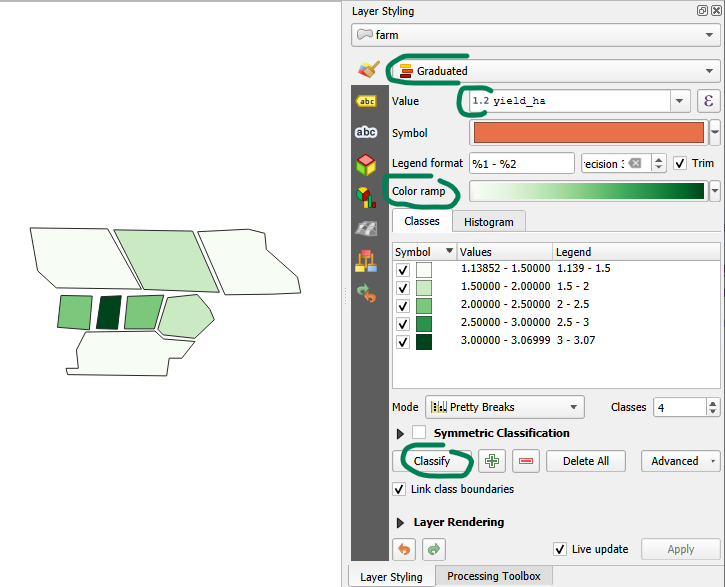The image size is (725, 587).
Task: Enable Symmetric Classification checkbox
Action: 419,433
